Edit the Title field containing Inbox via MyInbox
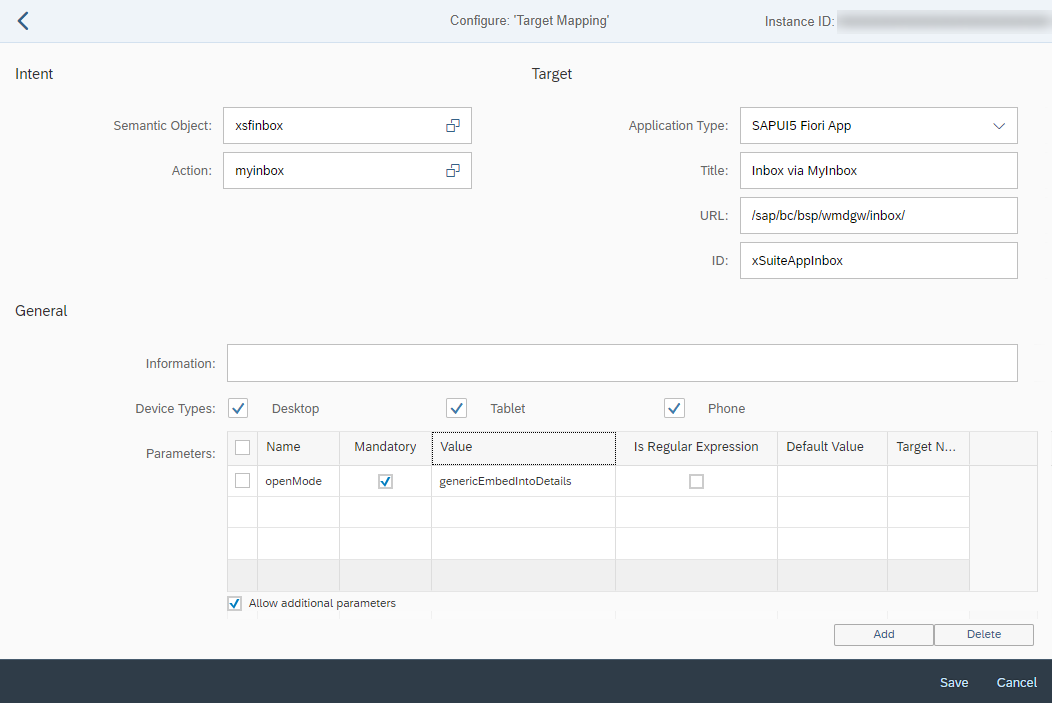Image resolution: width=1052 pixels, height=703 pixels. (x=878, y=170)
